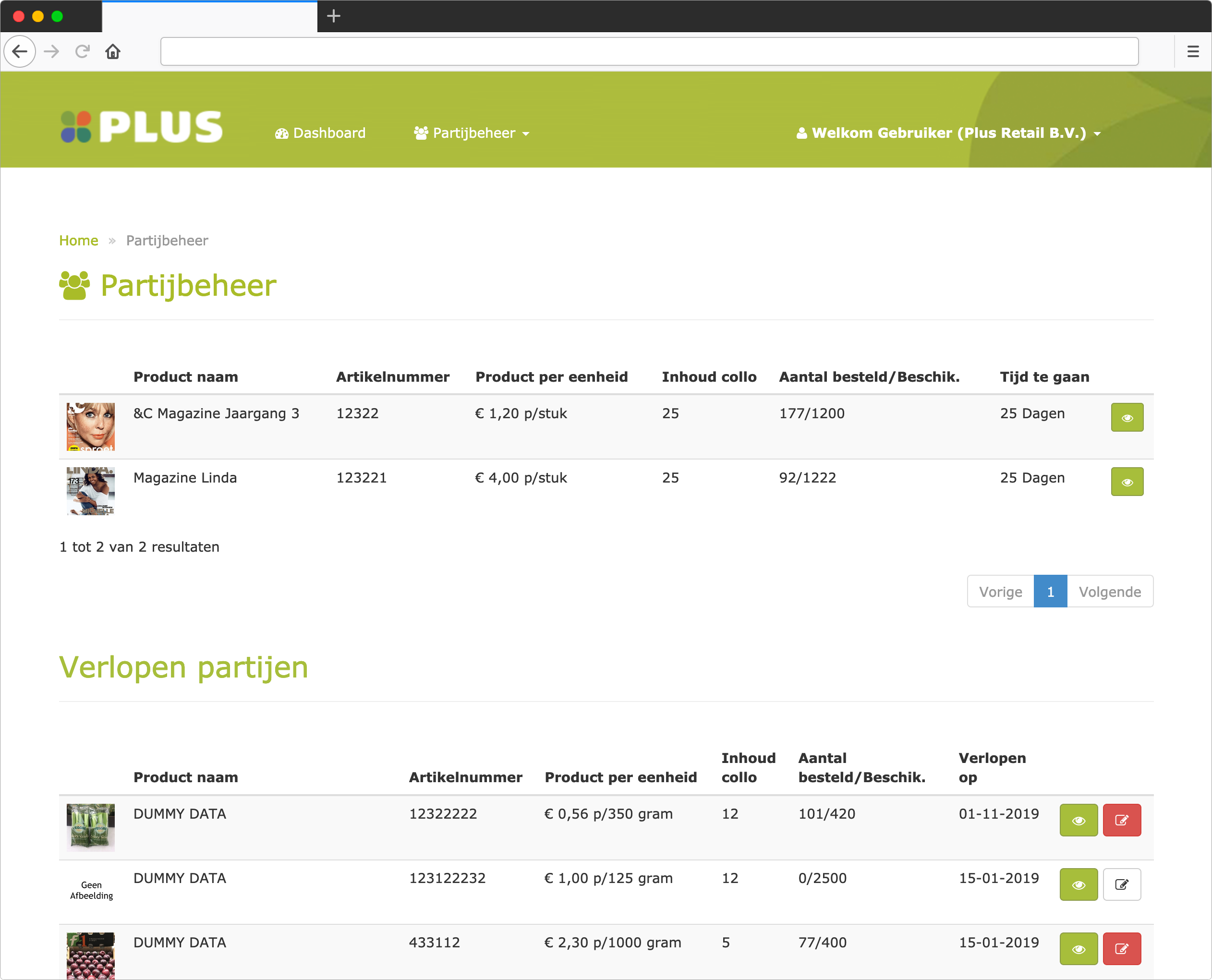
Task: Go back using the browser back arrow
Action: (20, 51)
